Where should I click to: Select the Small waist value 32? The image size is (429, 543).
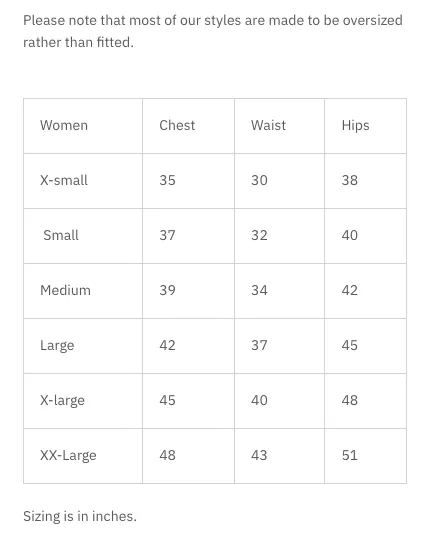tap(259, 235)
